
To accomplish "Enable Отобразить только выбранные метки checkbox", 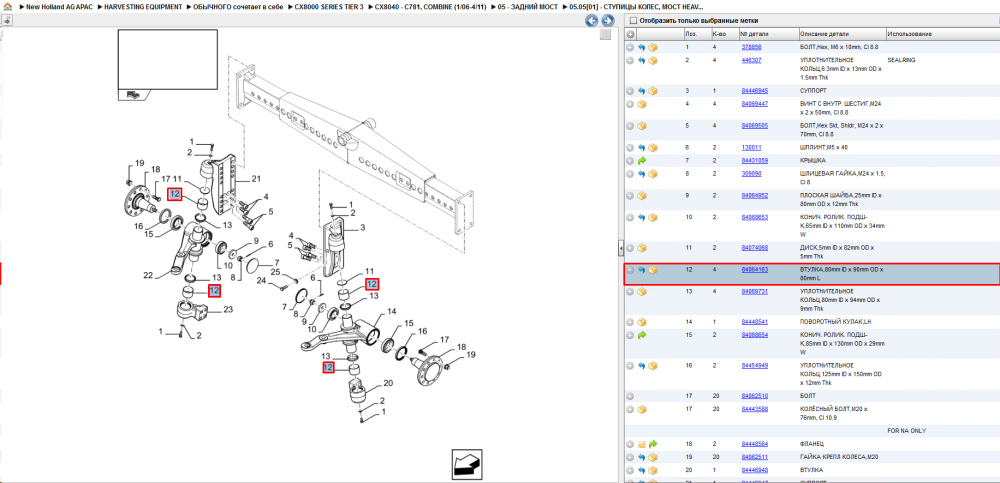I will coord(633,20).
